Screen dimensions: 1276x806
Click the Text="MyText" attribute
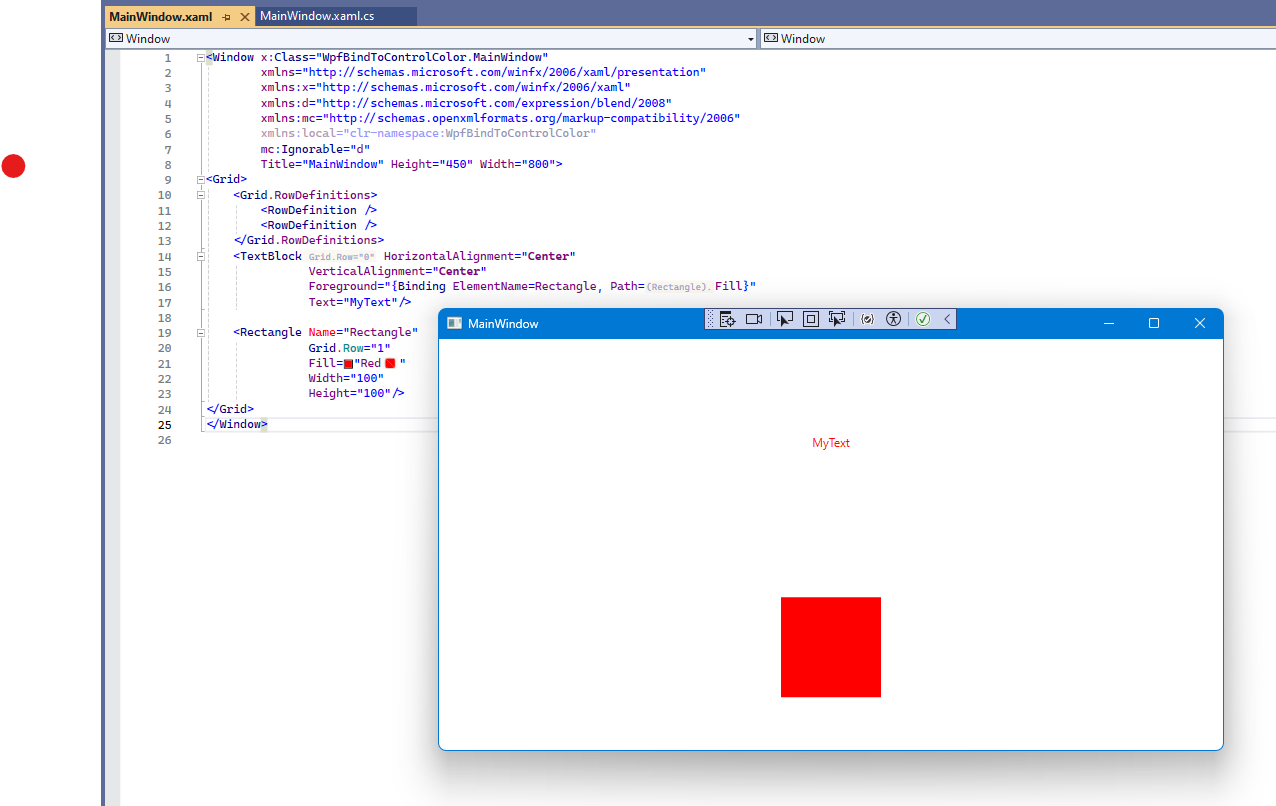click(x=352, y=302)
